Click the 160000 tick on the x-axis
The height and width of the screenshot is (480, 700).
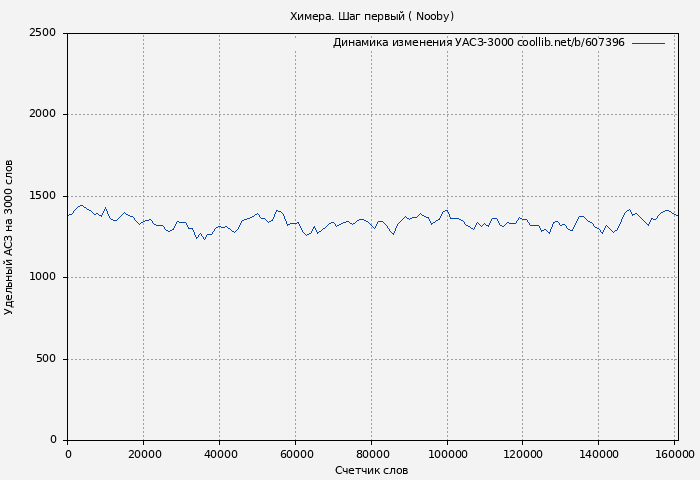674,454
